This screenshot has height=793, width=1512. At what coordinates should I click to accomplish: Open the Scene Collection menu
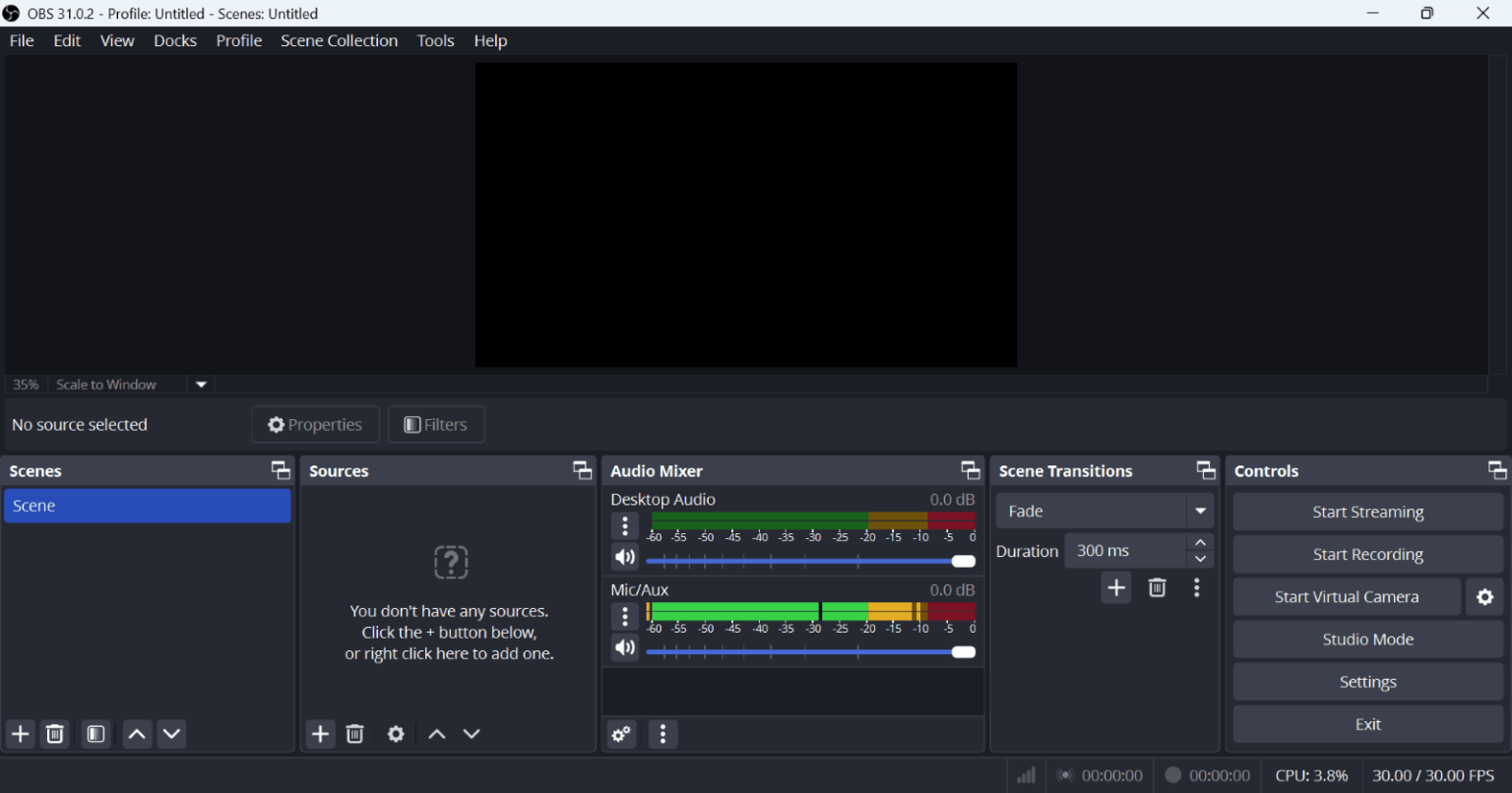(339, 40)
